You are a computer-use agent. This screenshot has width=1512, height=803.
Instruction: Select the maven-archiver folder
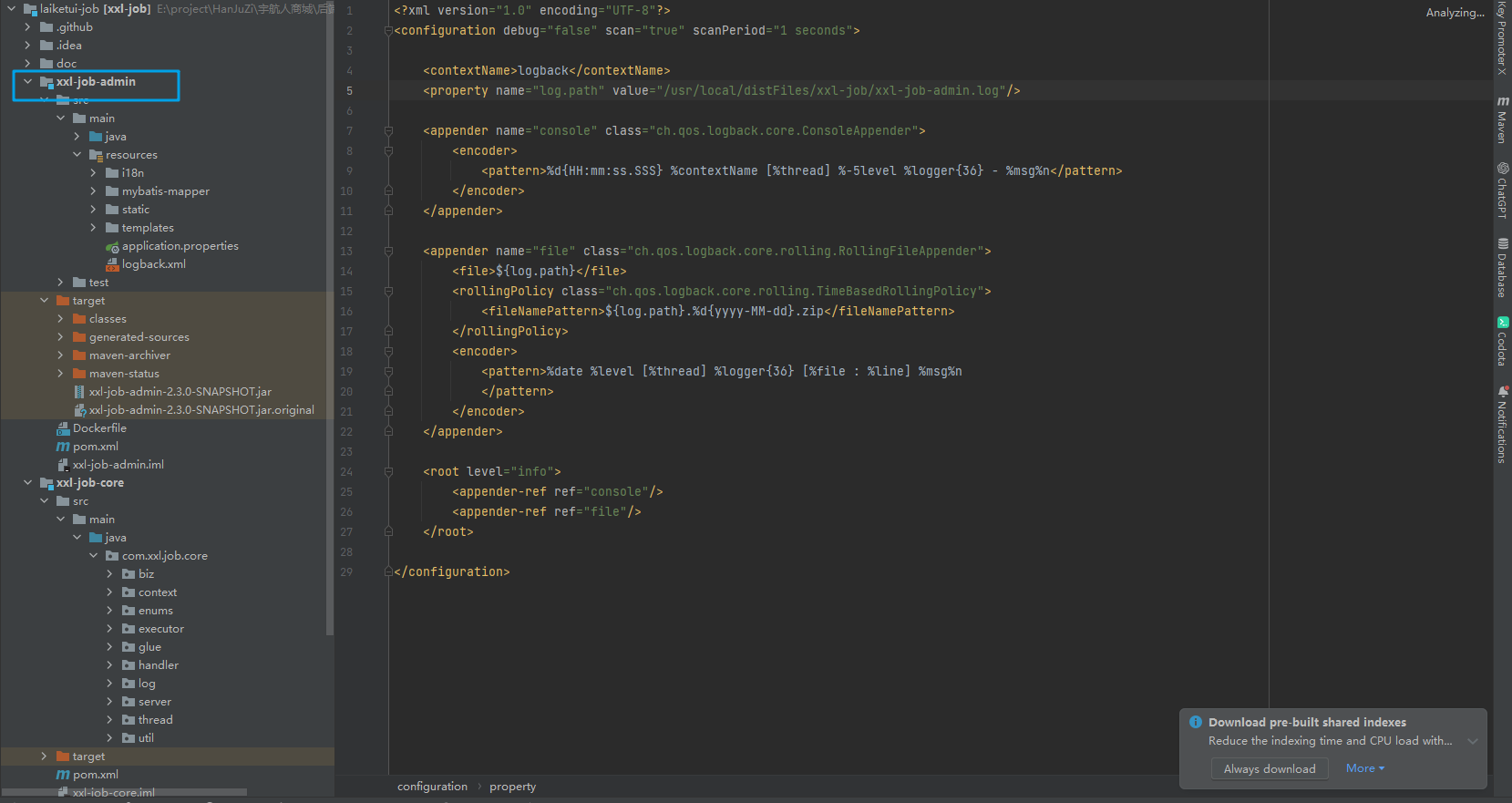click(x=129, y=355)
